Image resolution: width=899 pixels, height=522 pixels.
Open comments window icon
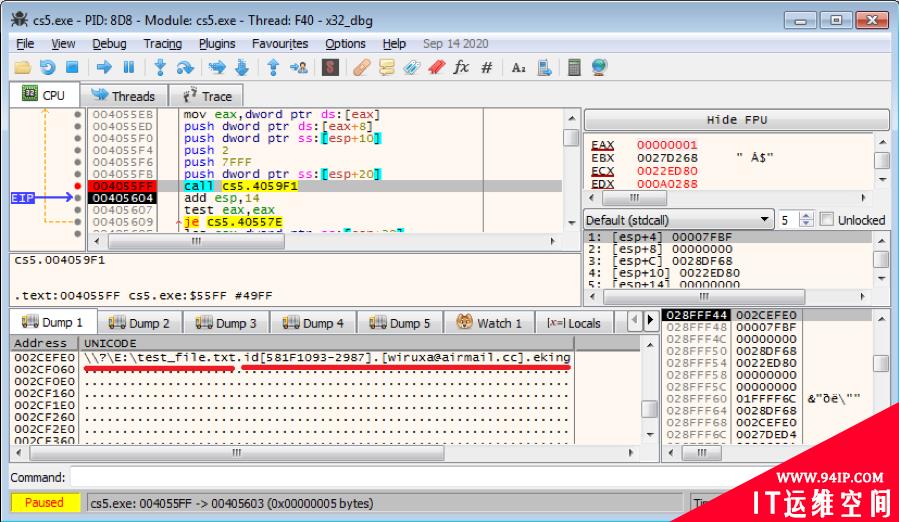pyautogui.click(x=387, y=68)
